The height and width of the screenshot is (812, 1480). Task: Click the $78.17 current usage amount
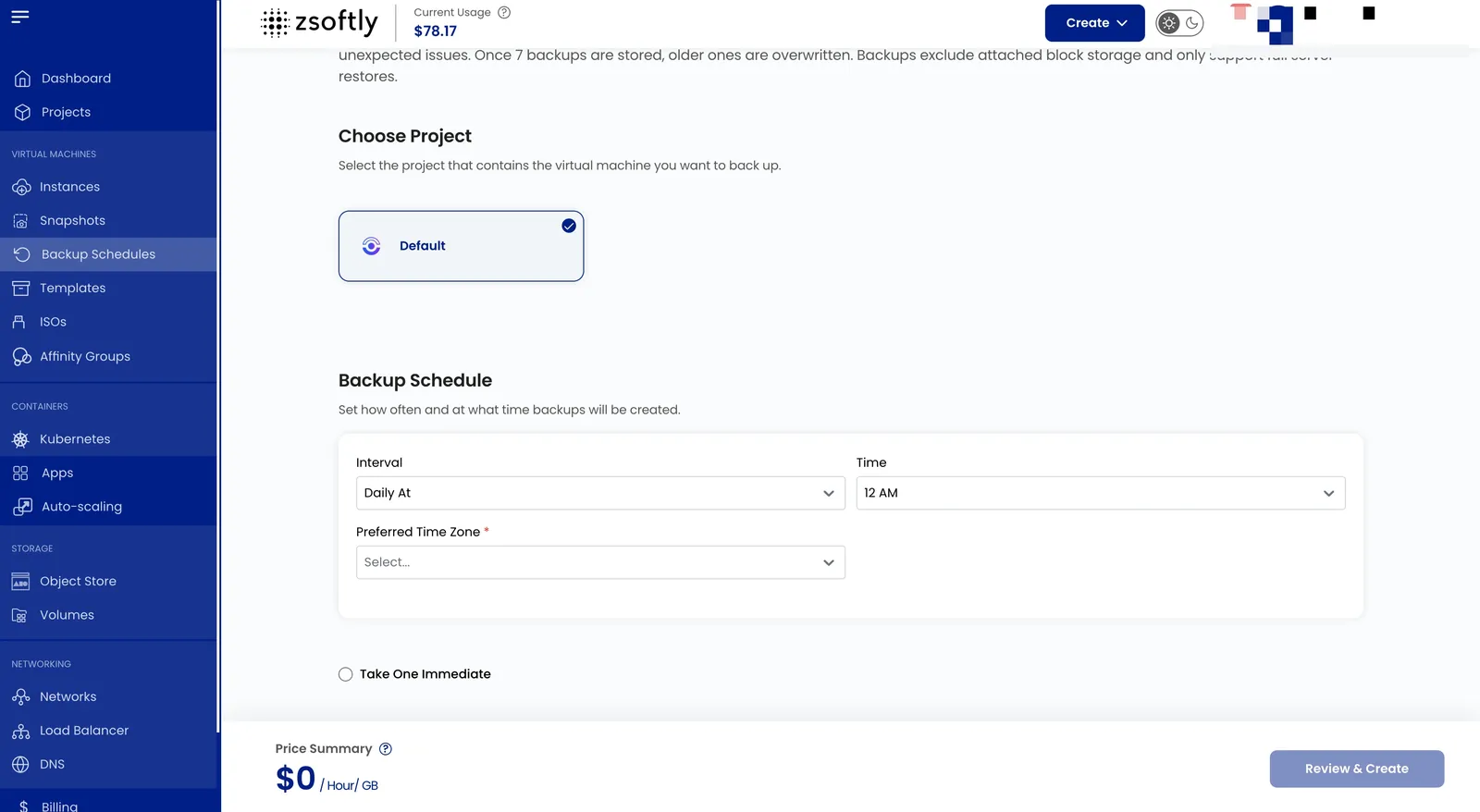click(x=435, y=31)
